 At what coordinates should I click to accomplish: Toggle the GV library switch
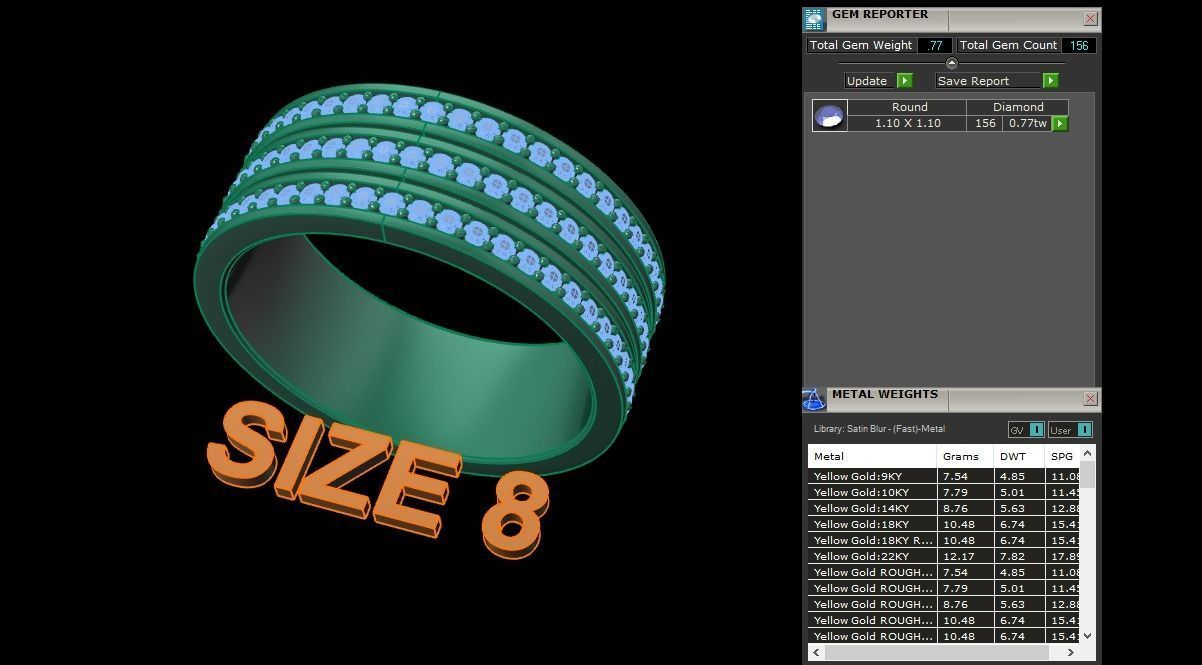point(1026,430)
